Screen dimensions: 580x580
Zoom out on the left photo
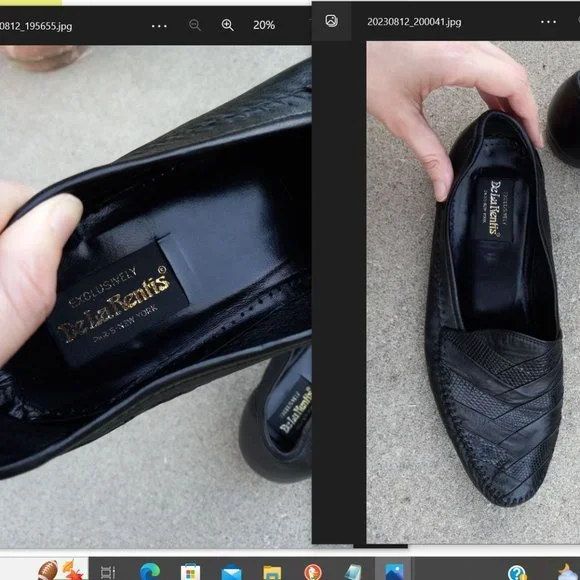point(195,25)
